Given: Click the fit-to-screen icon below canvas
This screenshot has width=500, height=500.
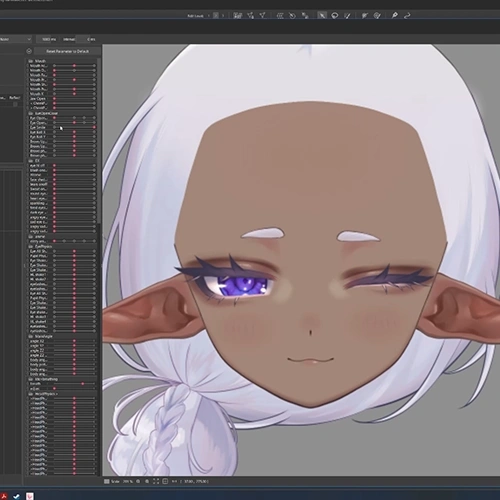Looking at the screenshot, I should click(x=156, y=481).
